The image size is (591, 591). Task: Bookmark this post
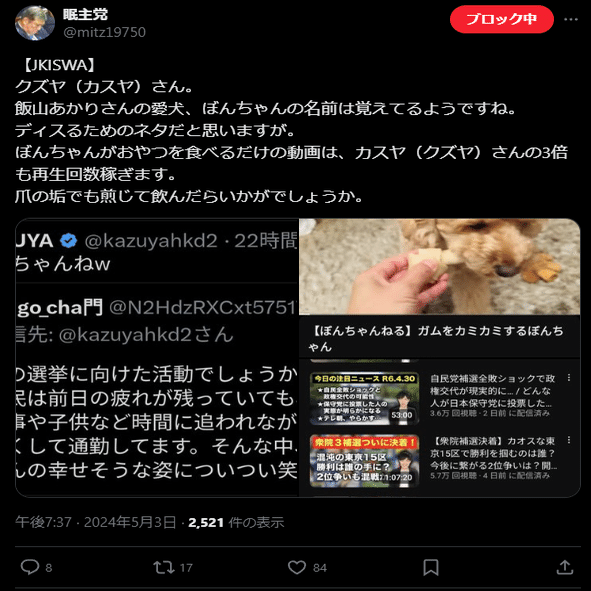[x=430, y=567]
